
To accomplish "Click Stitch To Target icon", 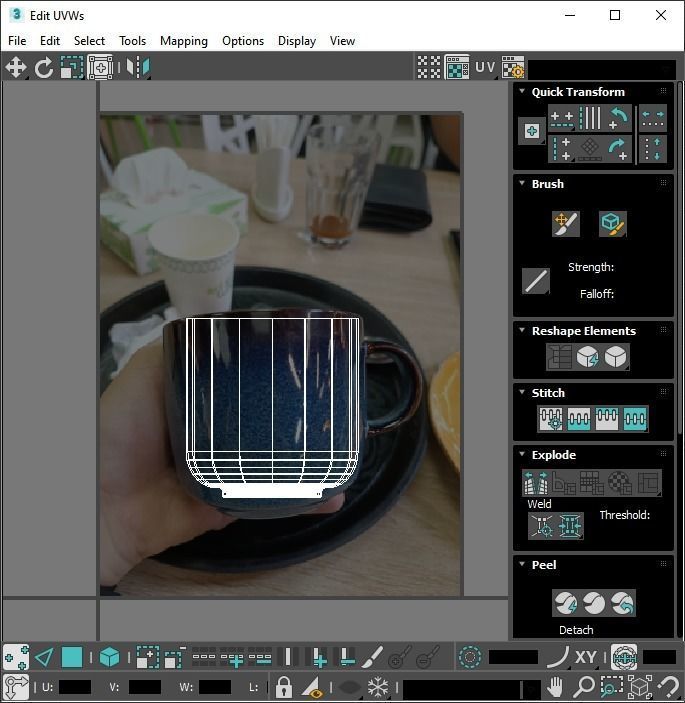I will (x=551, y=419).
